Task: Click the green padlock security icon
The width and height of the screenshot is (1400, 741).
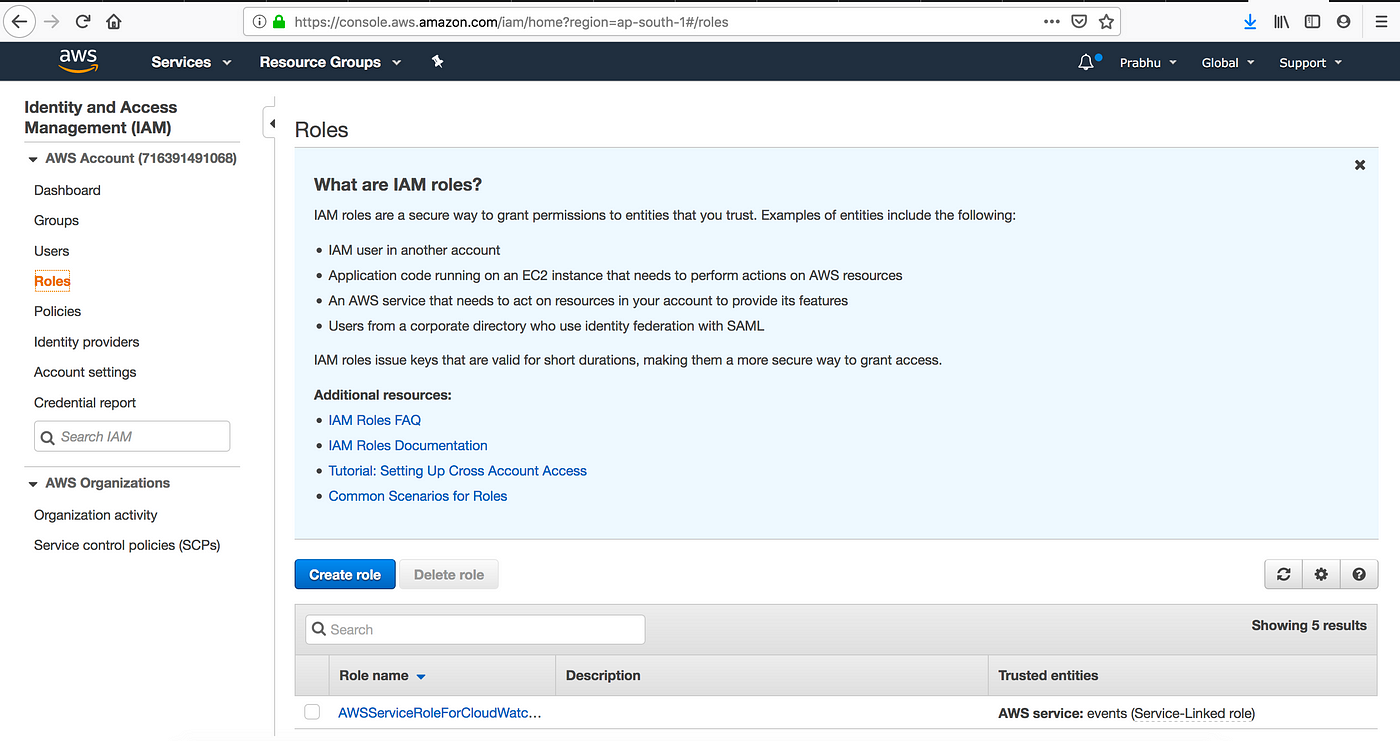Action: click(x=279, y=21)
